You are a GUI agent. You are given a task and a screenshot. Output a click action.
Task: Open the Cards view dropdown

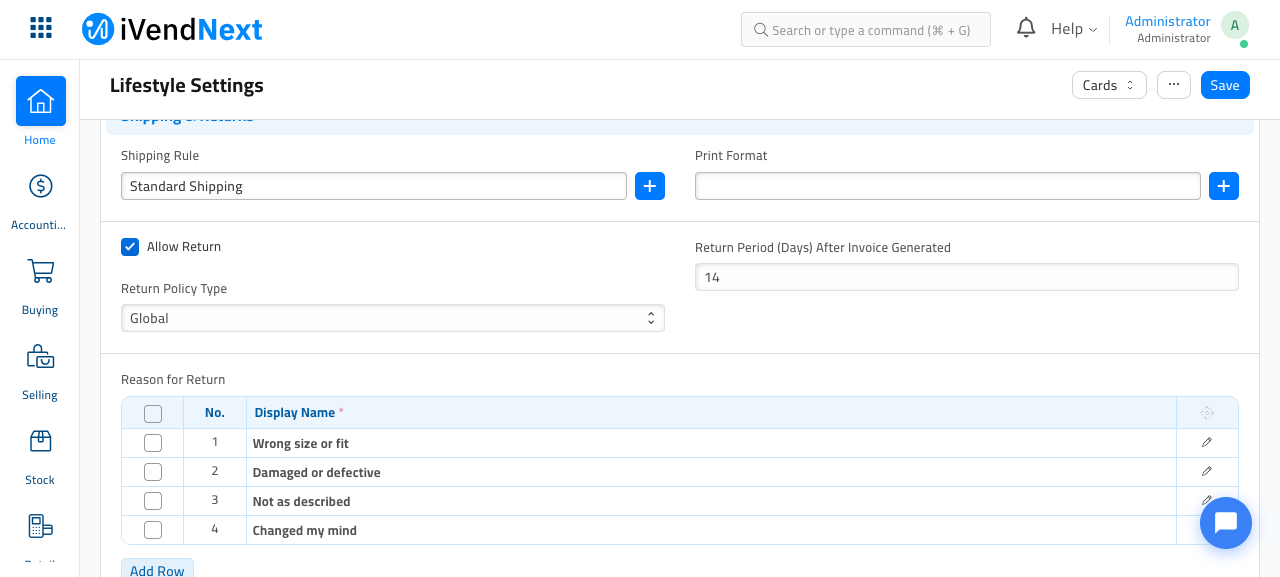[x=1109, y=85]
